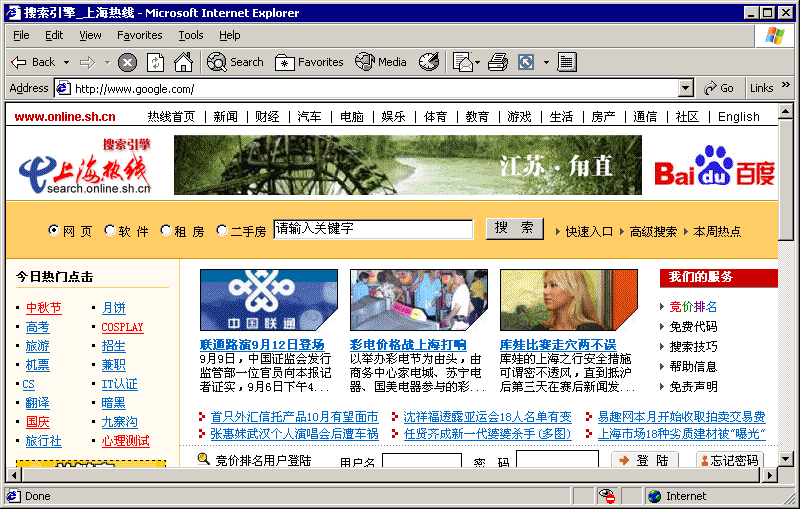Open the Media bar from the toolbar

point(381,62)
